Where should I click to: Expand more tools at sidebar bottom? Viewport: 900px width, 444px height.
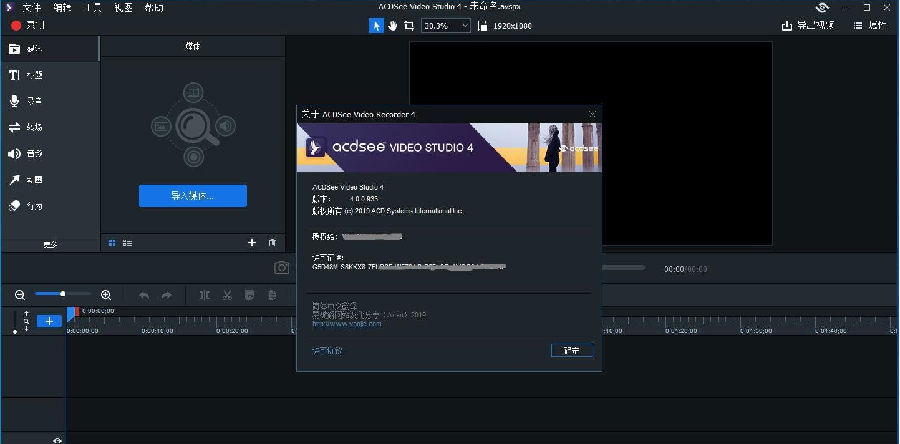pos(50,245)
